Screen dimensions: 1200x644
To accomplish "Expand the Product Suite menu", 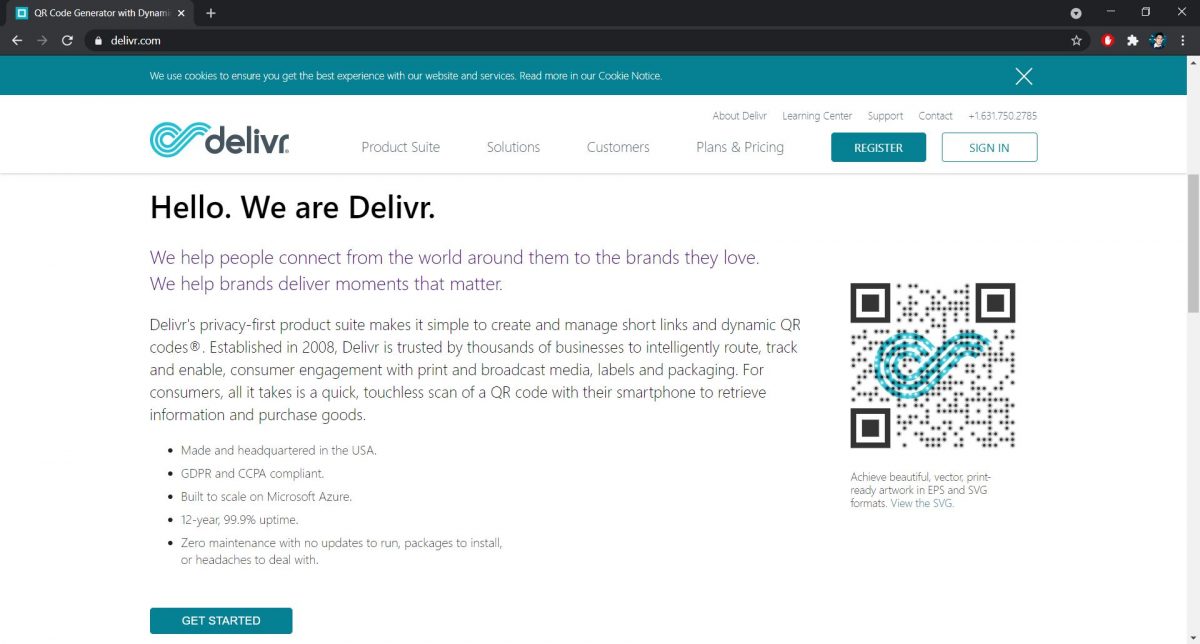I will pyautogui.click(x=400, y=147).
